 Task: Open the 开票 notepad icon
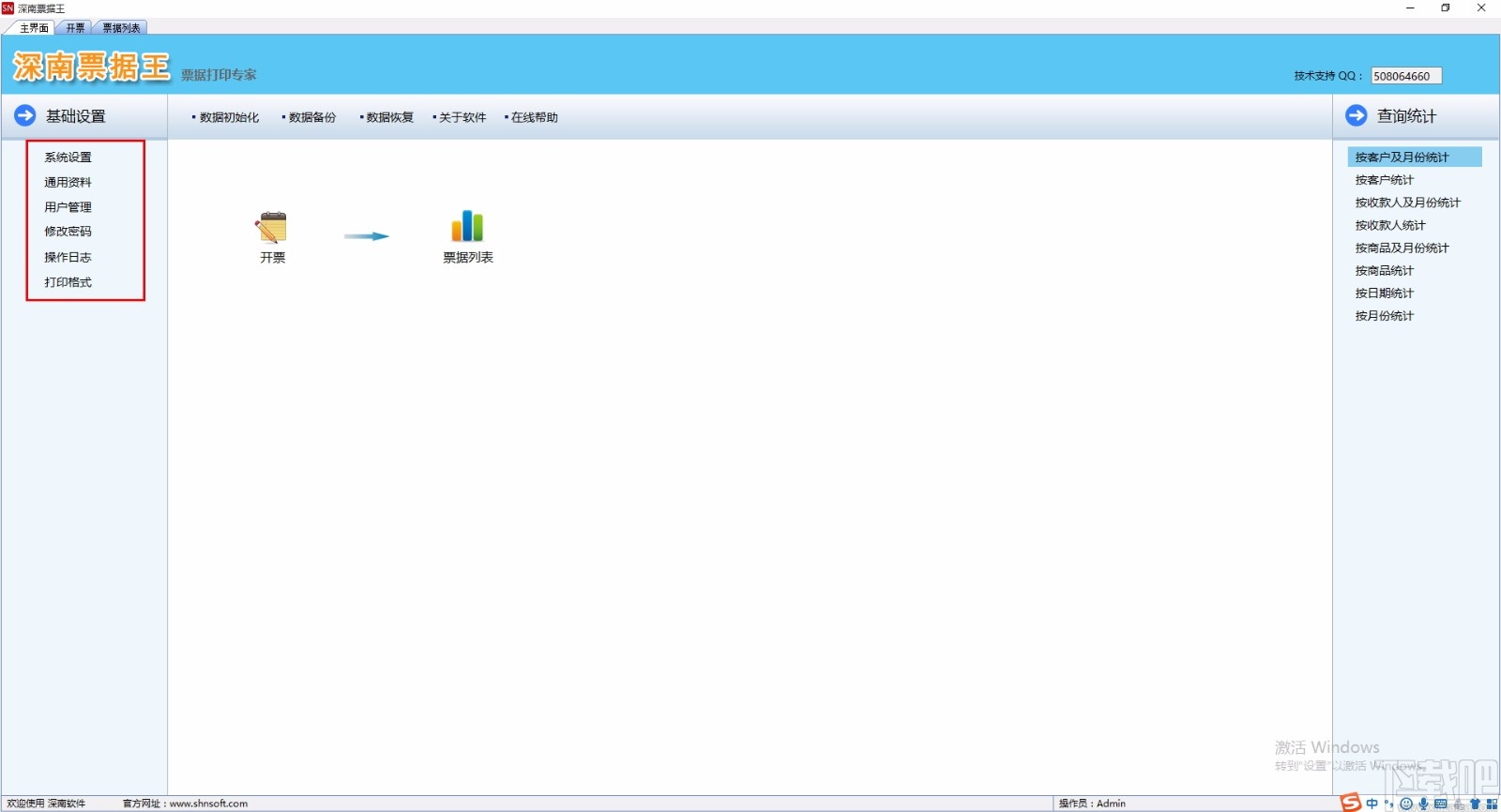coord(272,228)
